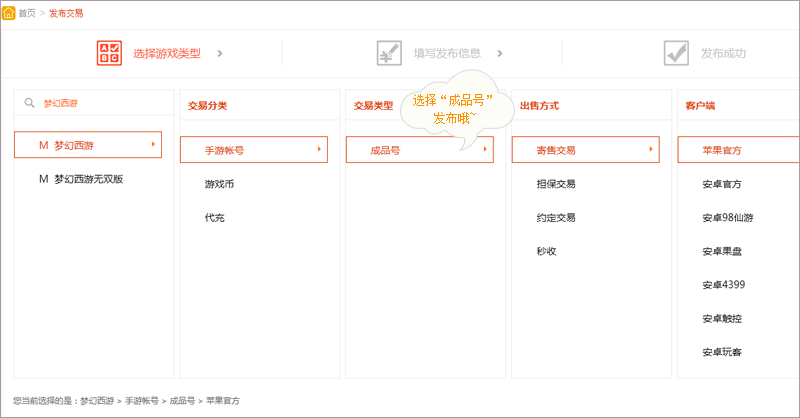Select 担保交易 sale method
The width and height of the screenshot is (800, 418).
555,184
